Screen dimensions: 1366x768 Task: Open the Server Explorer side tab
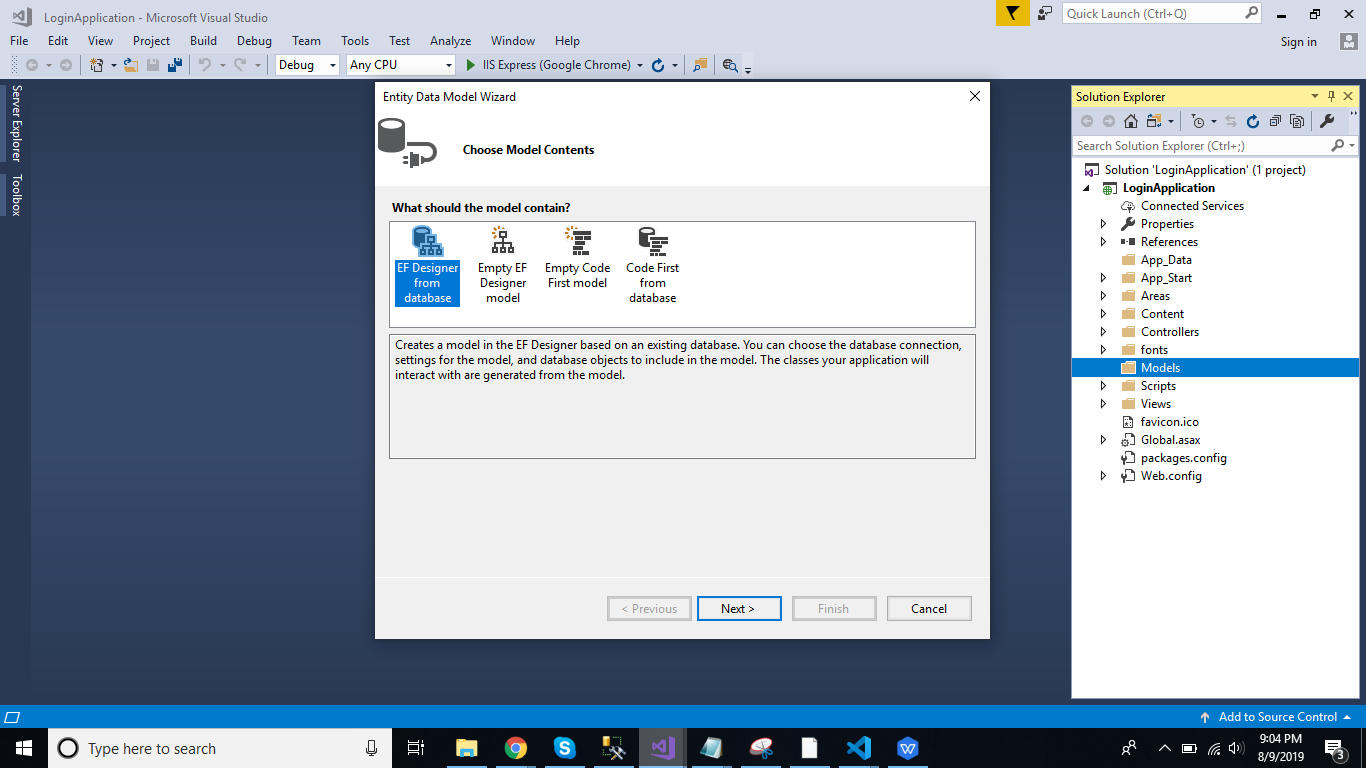click(x=16, y=124)
